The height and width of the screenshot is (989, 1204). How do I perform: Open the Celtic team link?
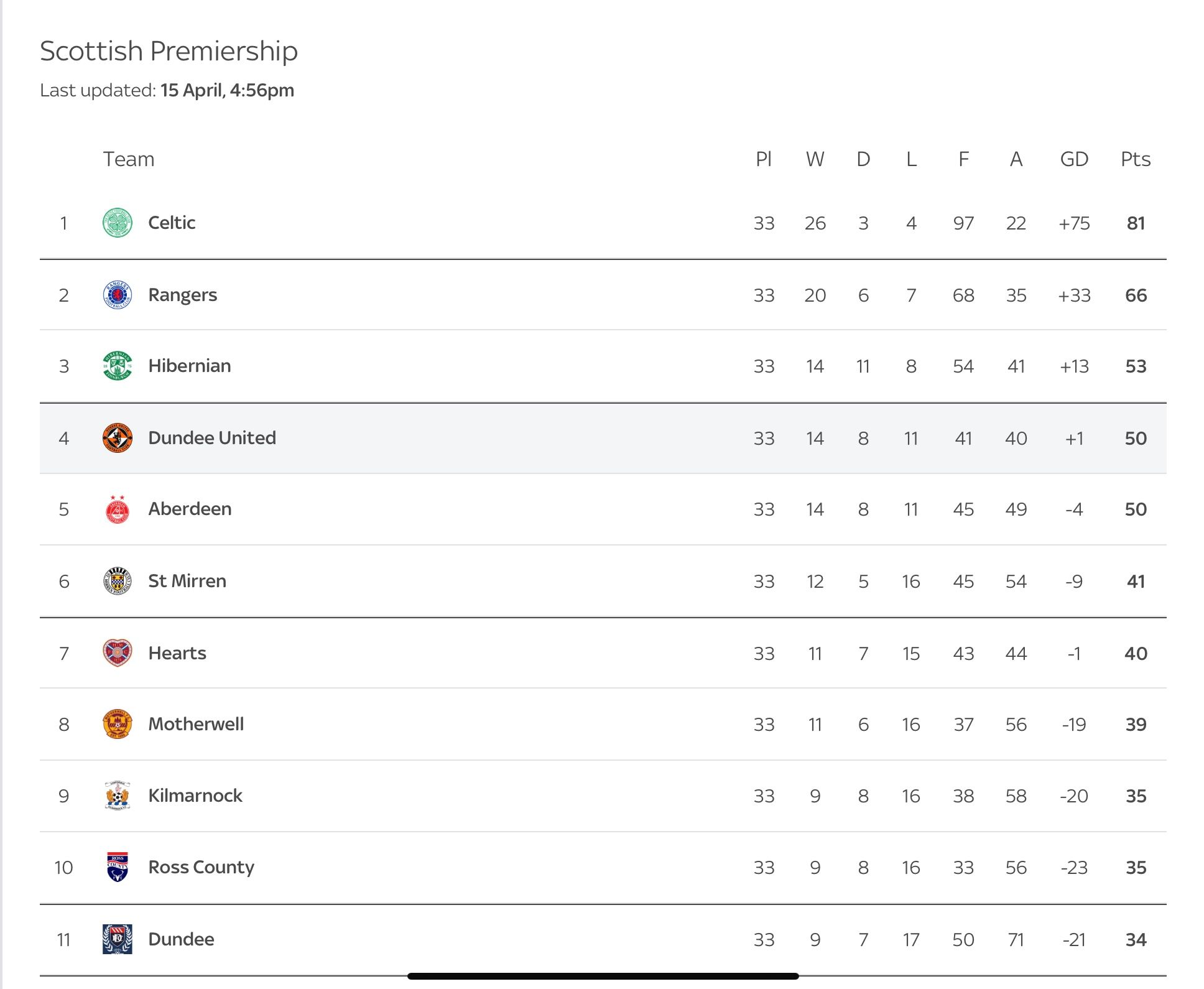(172, 223)
